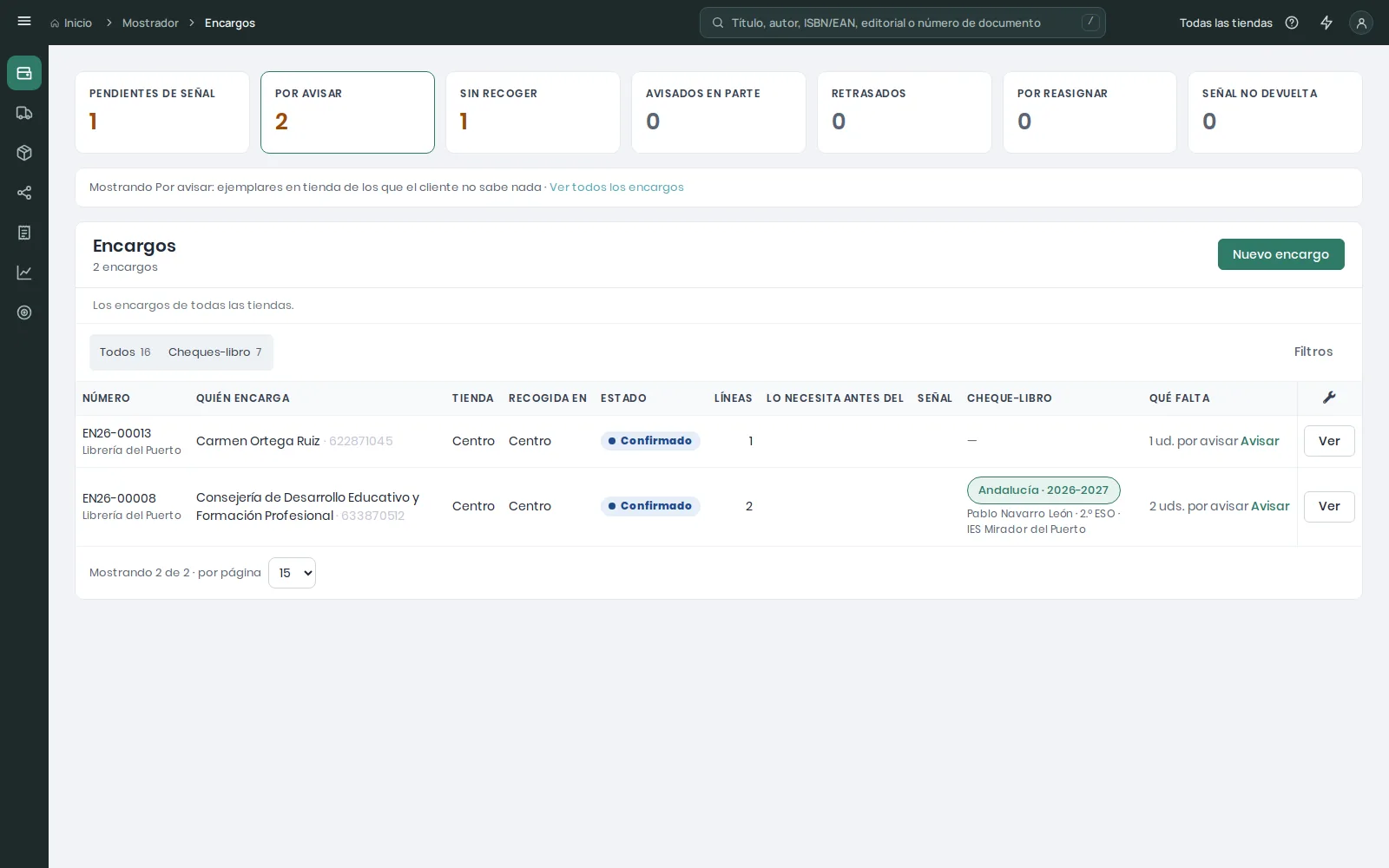
Task: Open the help question mark icon
Action: coord(1292,23)
